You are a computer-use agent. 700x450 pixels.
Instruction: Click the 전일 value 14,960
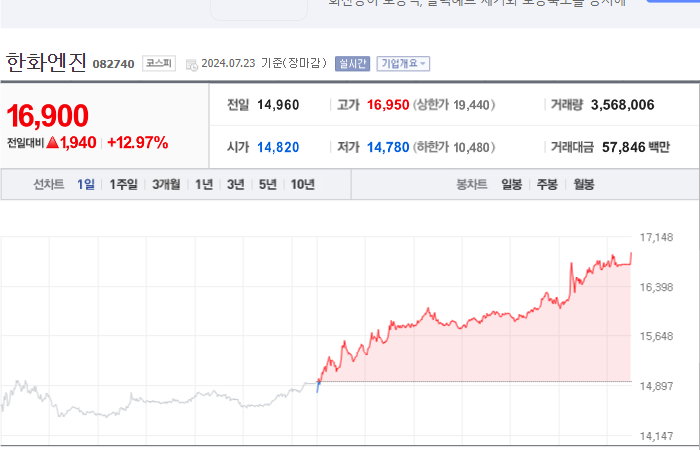pyautogui.click(x=278, y=105)
